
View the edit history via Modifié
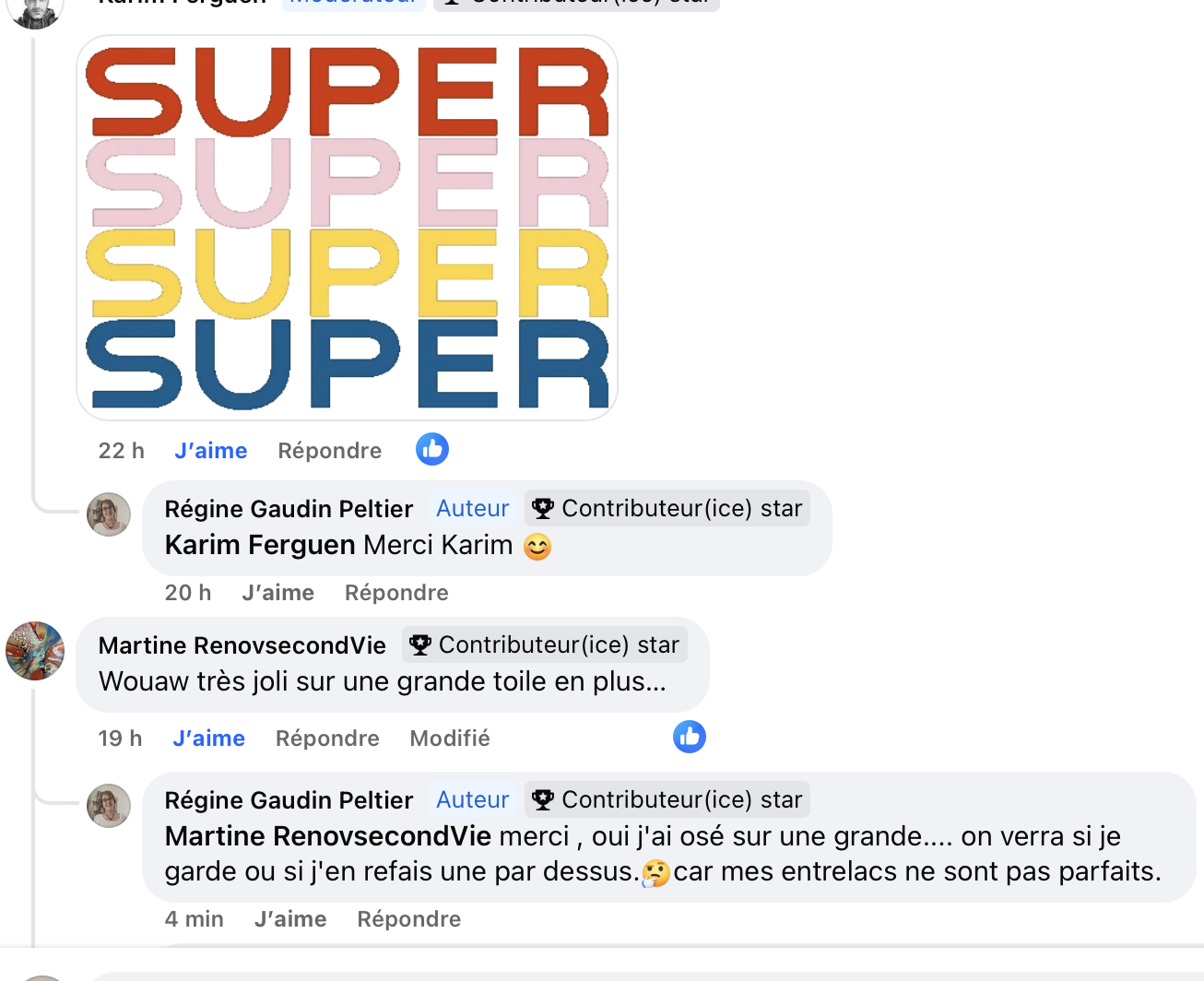coord(450,739)
